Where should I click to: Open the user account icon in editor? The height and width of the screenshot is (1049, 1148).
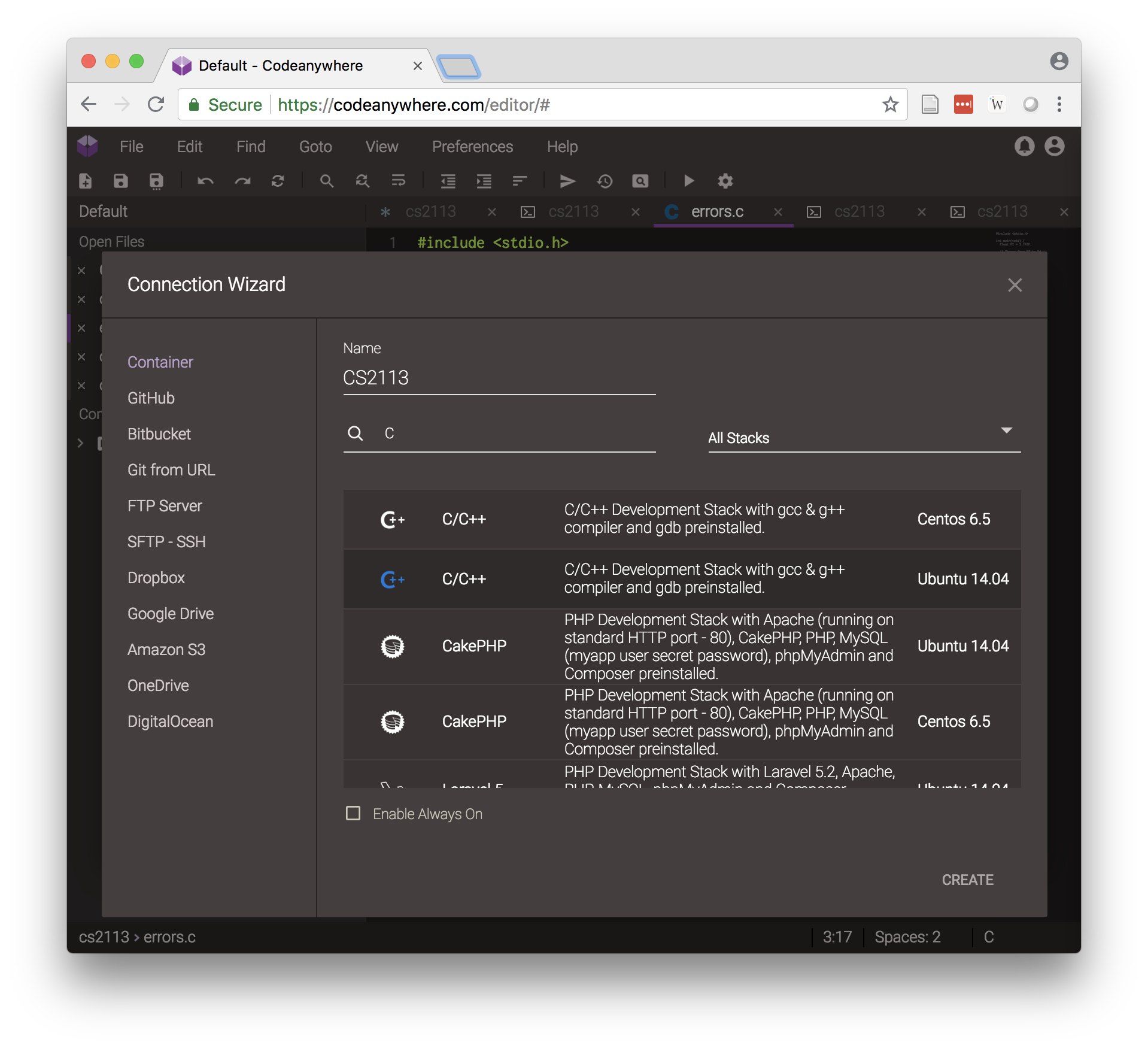click(1055, 146)
